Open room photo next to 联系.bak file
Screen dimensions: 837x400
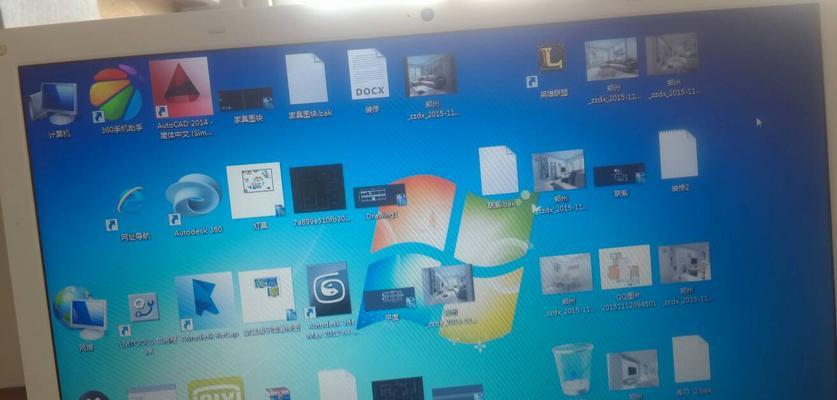pos(558,170)
